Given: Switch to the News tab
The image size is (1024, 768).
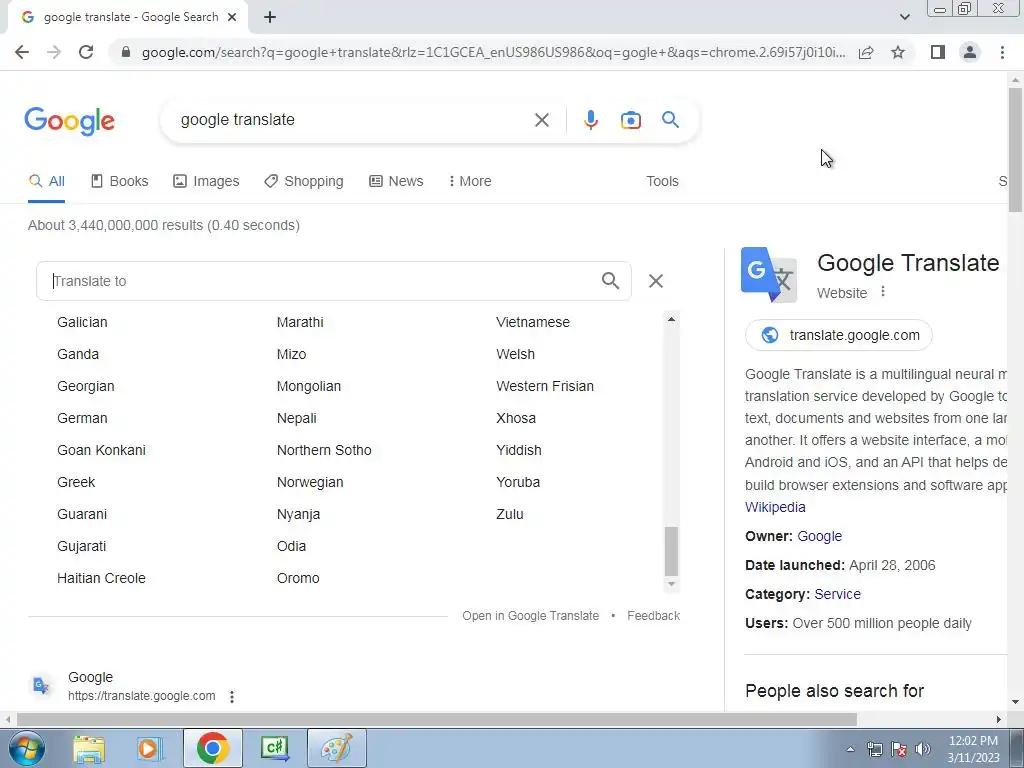Looking at the screenshot, I should point(396,182).
